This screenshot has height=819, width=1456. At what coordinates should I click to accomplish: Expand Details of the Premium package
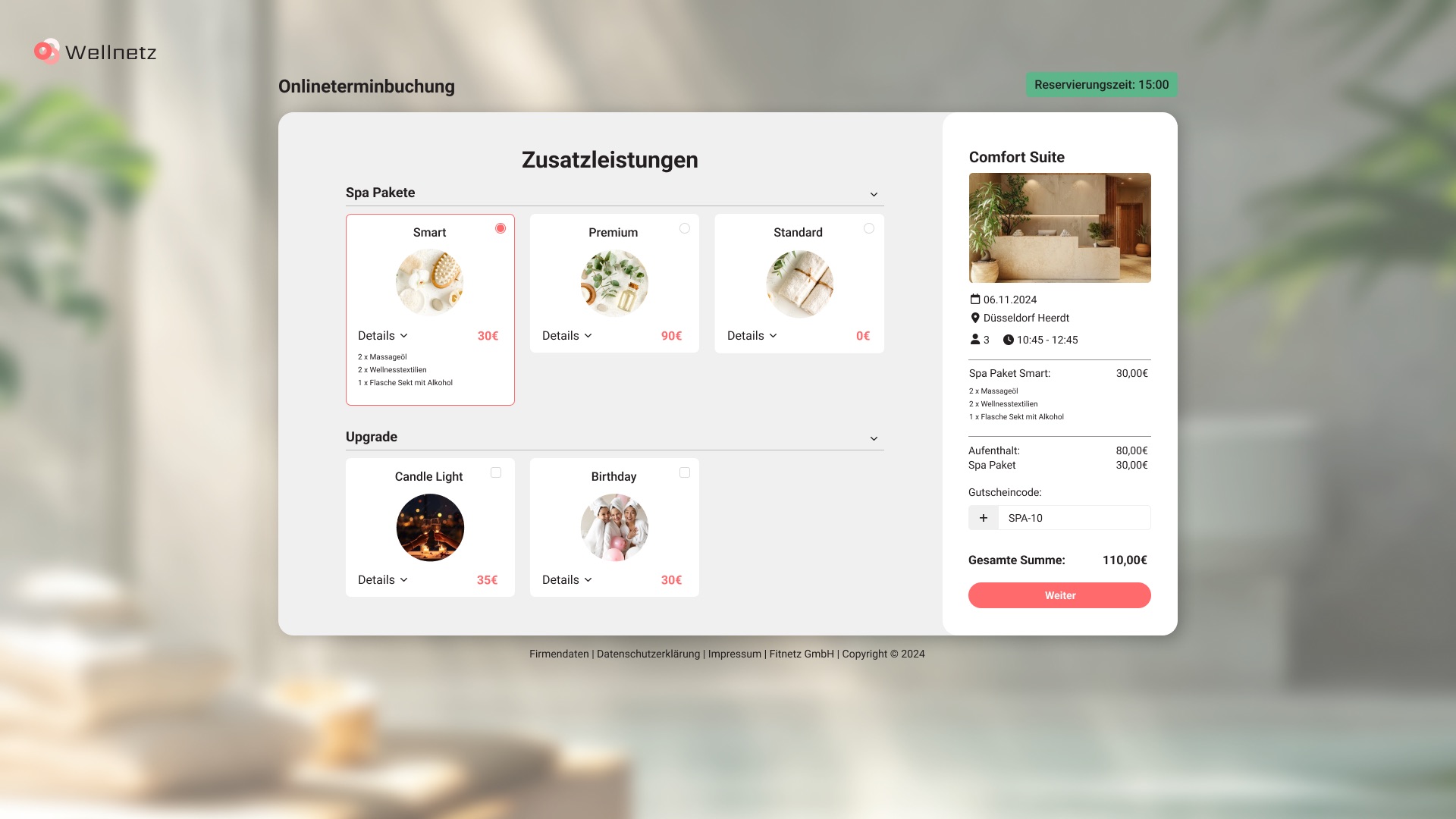click(567, 336)
